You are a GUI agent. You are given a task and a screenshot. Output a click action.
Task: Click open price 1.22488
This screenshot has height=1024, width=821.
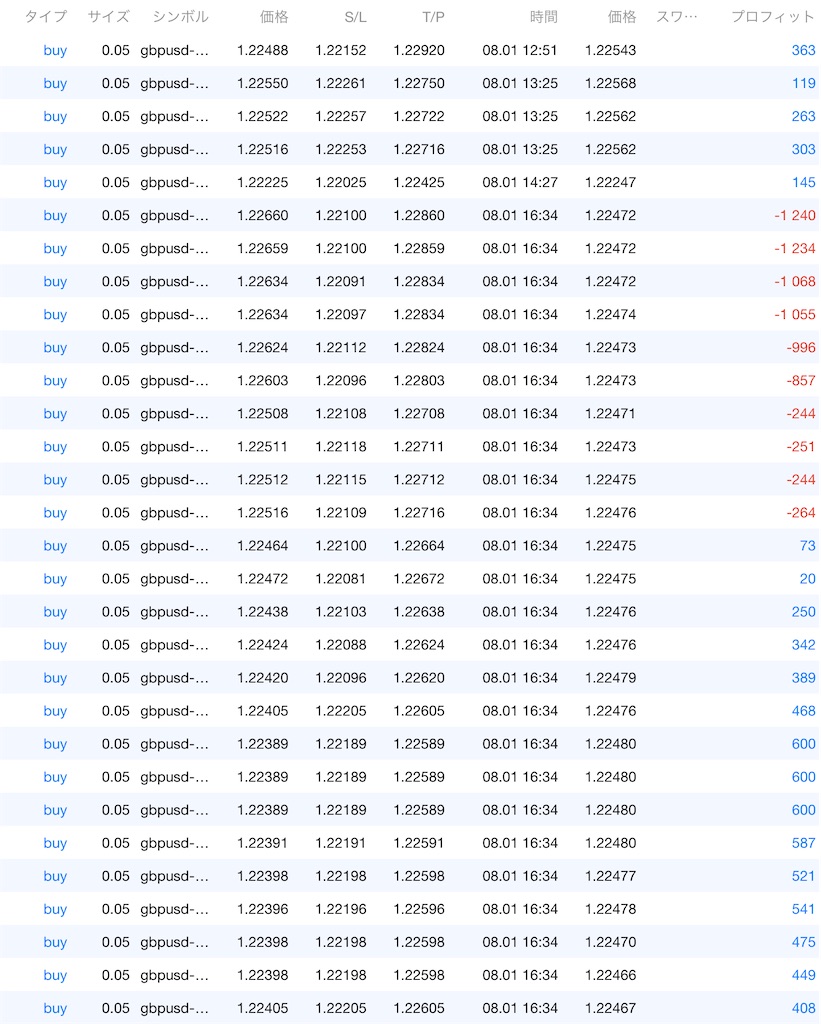pyautogui.click(x=263, y=50)
